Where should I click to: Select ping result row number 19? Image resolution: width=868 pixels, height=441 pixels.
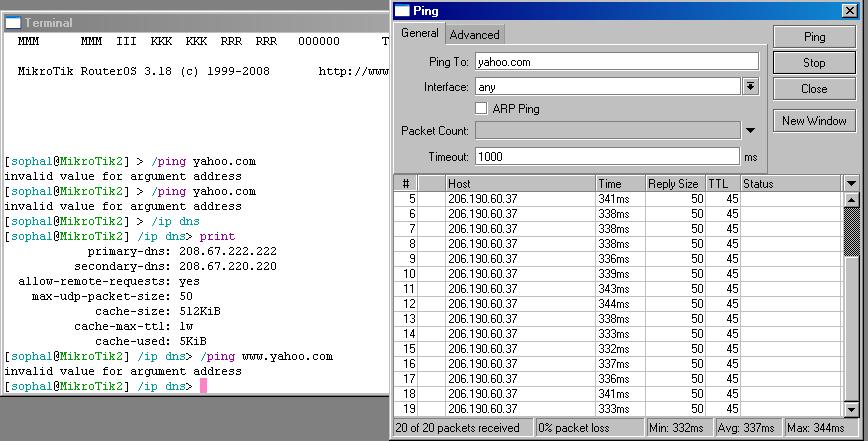(618, 408)
